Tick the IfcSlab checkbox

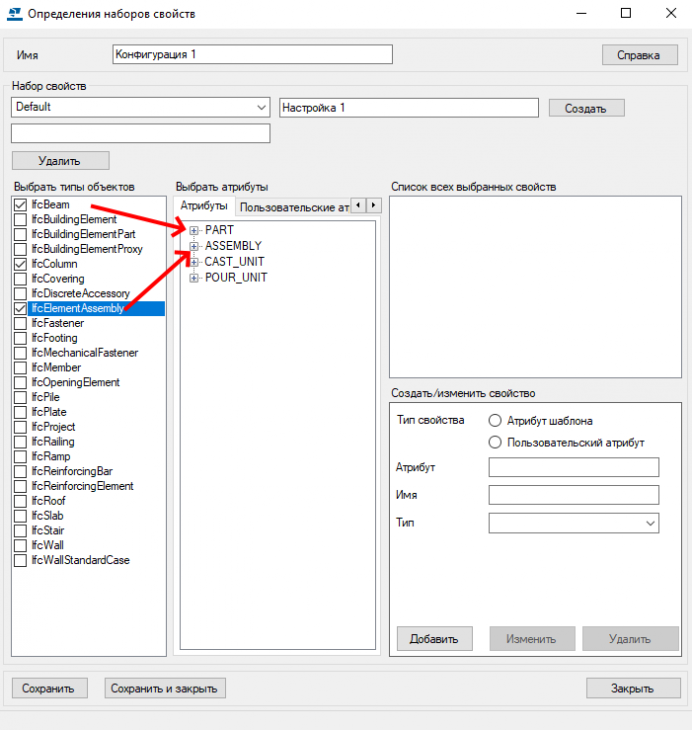coord(20,516)
